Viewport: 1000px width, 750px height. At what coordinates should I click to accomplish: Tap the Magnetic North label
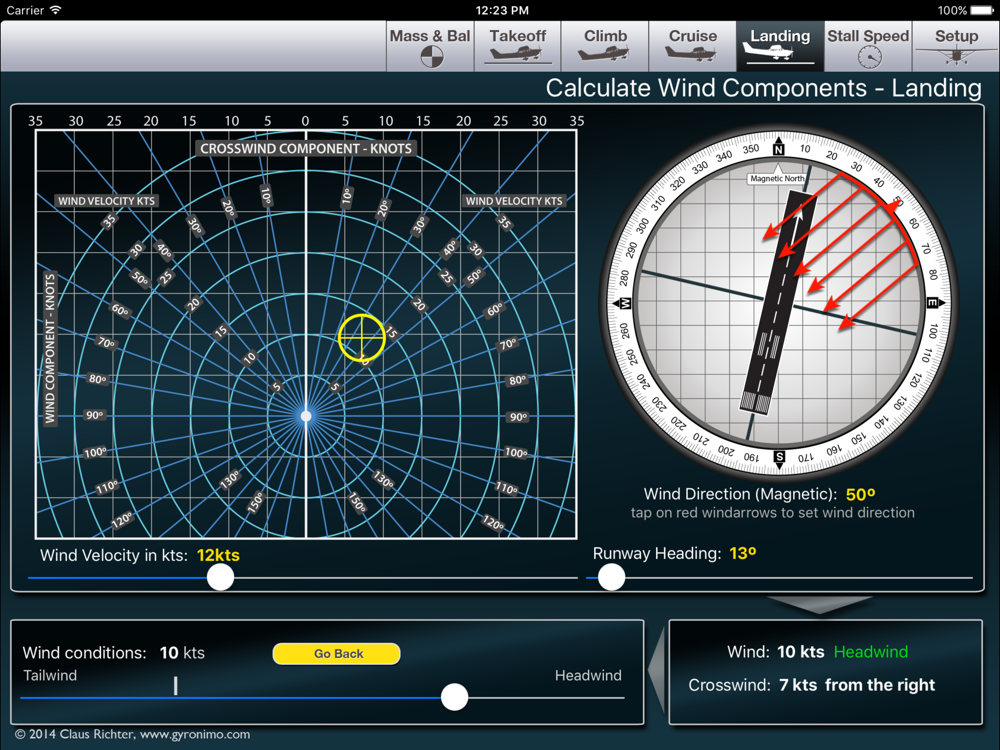click(777, 179)
